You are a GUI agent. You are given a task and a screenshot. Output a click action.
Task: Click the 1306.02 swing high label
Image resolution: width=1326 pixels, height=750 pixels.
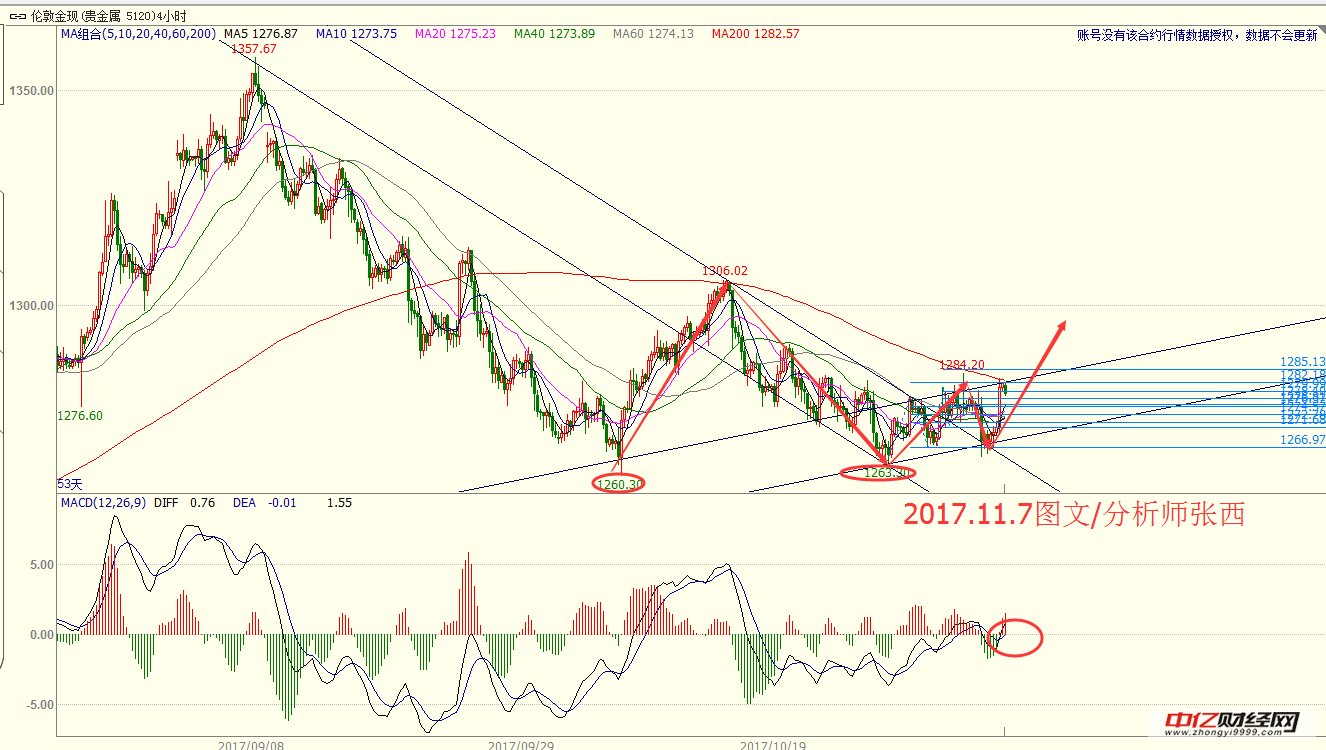[x=724, y=271]
